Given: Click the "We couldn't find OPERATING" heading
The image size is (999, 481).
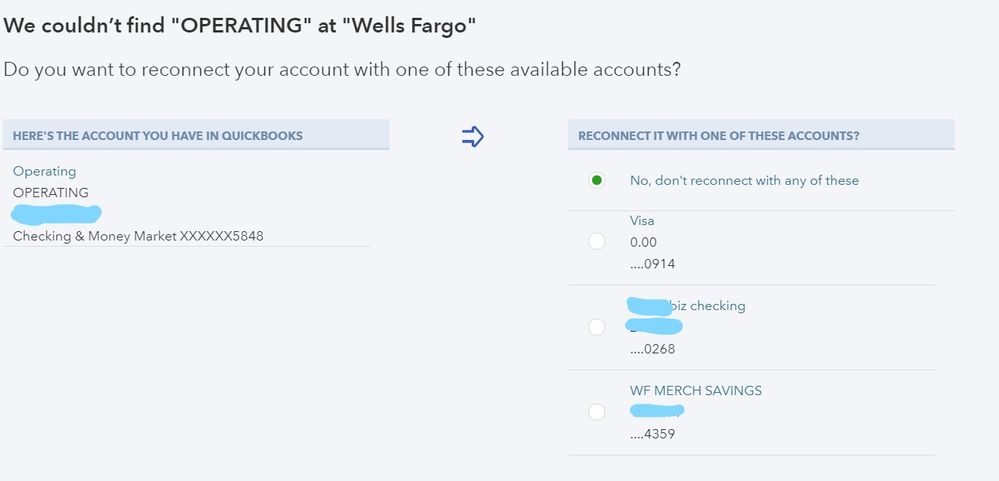Looking at the screenshot, I should coord(239,24).
